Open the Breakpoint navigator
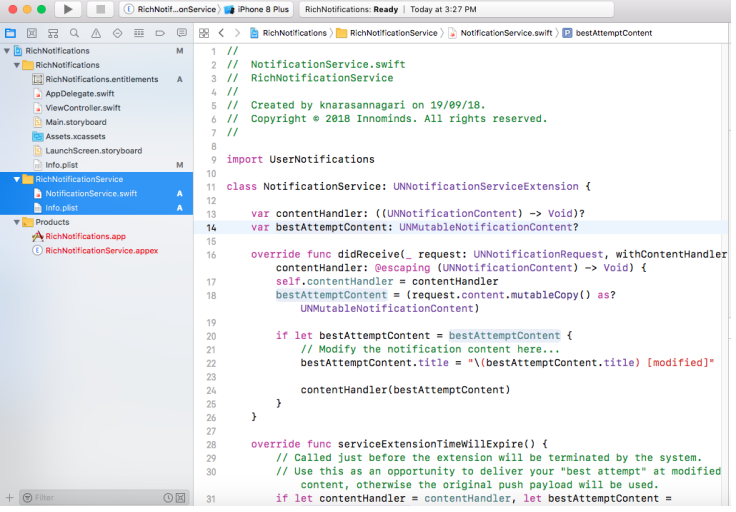The image size is (736, 512). coord(160,33)
